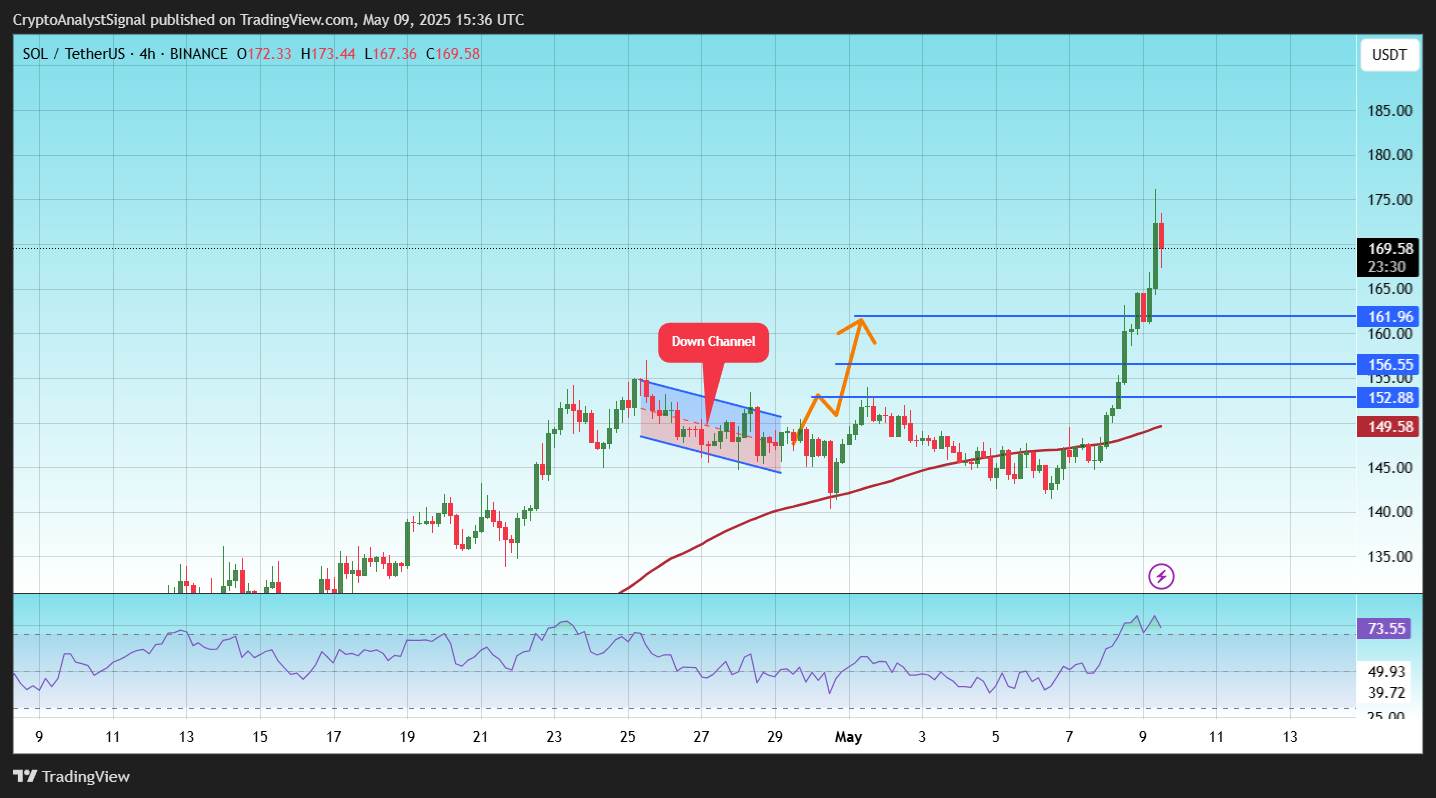This screenshot has width=1436, height=798.
Task: Click the purple lightning event icon
Action: (x=1161, y=576)
